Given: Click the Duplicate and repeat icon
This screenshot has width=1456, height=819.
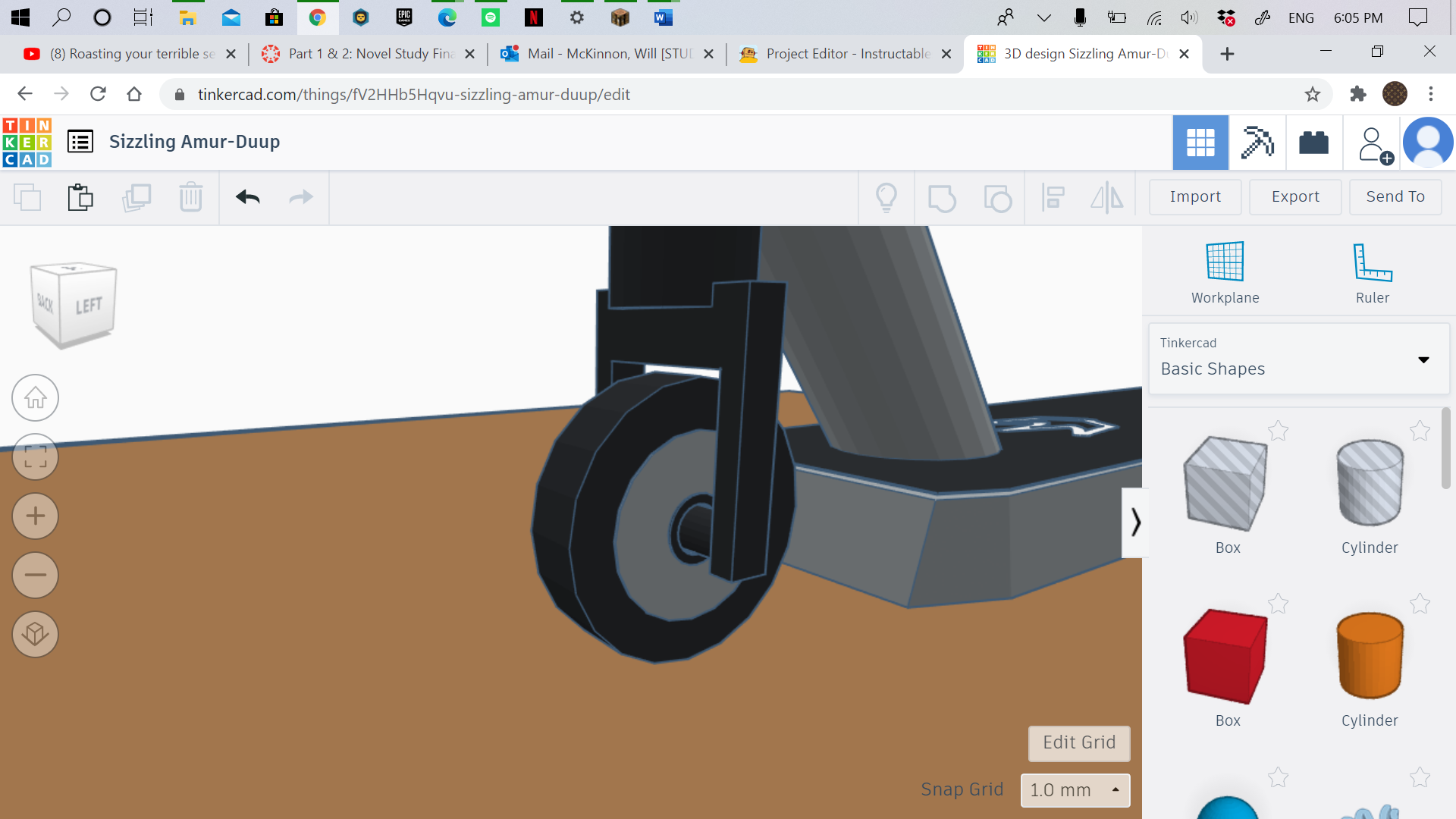Looking at the screenshot, I should click(136, 197).
